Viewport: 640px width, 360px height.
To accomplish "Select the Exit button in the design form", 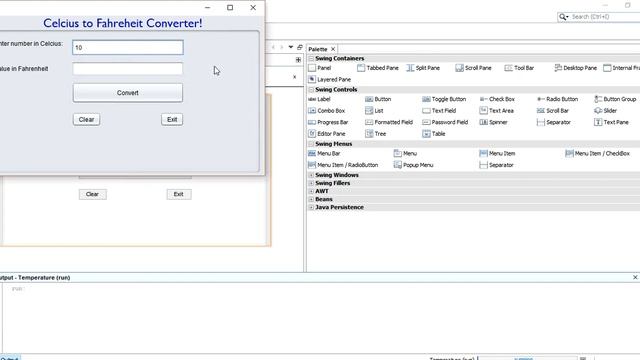I will (179, 194).
